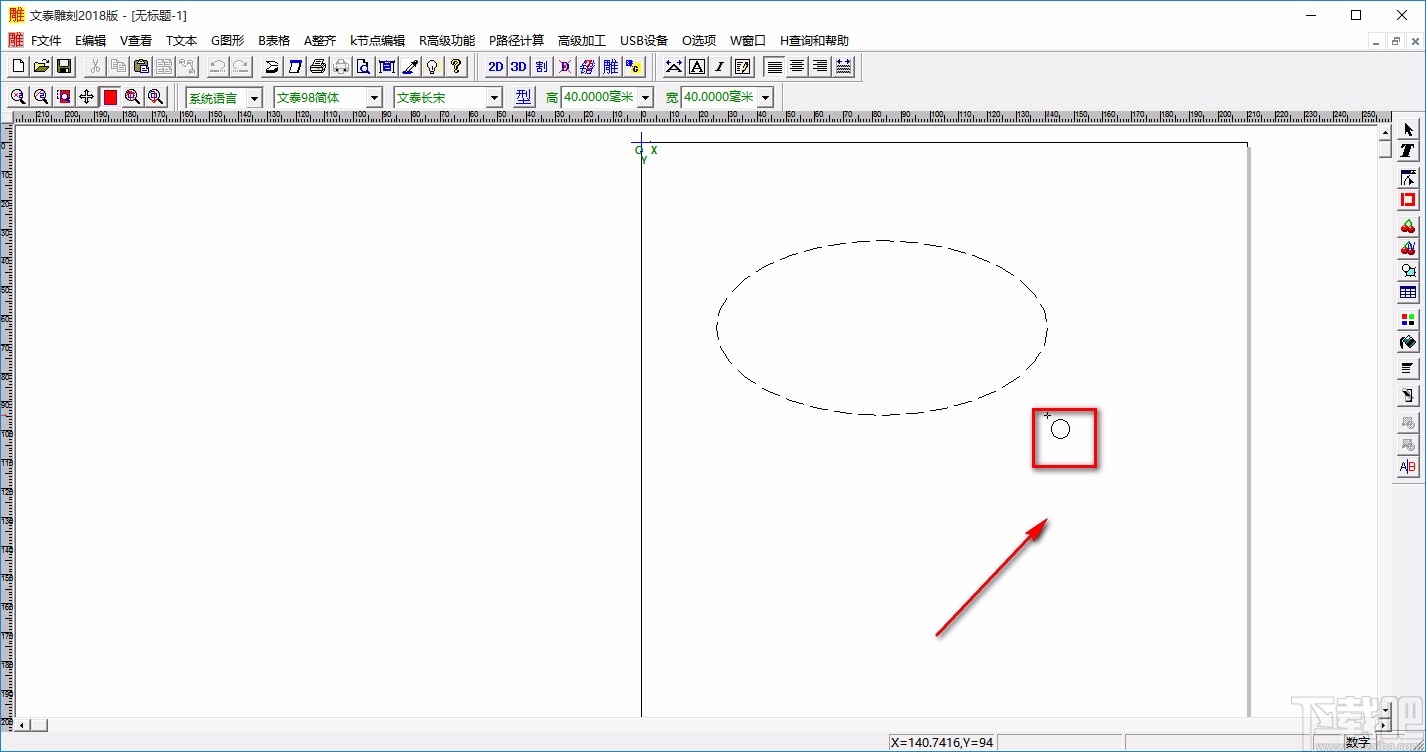Toggle the red square toolbar button
Screen dimensions: 1426x752
(x=110, y=96)
